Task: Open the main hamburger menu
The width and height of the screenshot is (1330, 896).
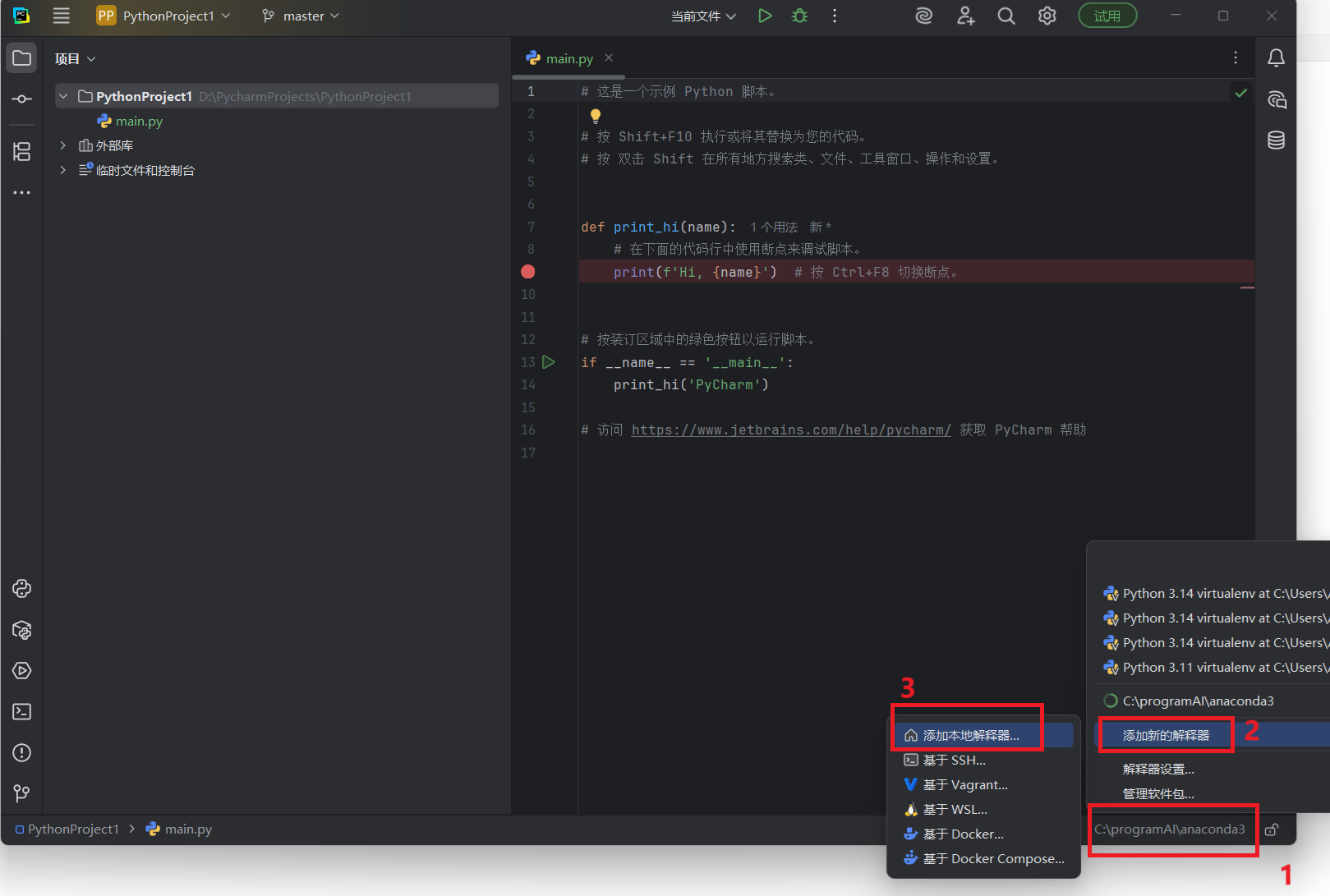Action: coord(62,16)
